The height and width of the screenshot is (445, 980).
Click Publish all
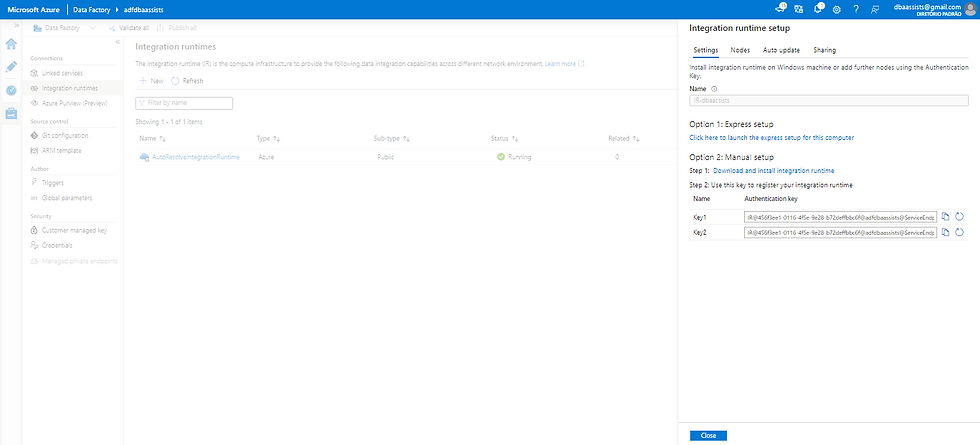click(177, 28)
